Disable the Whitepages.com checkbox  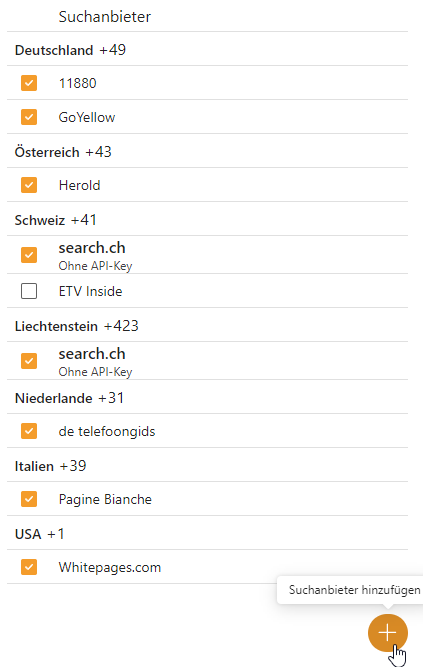click(x=29, y=567)
